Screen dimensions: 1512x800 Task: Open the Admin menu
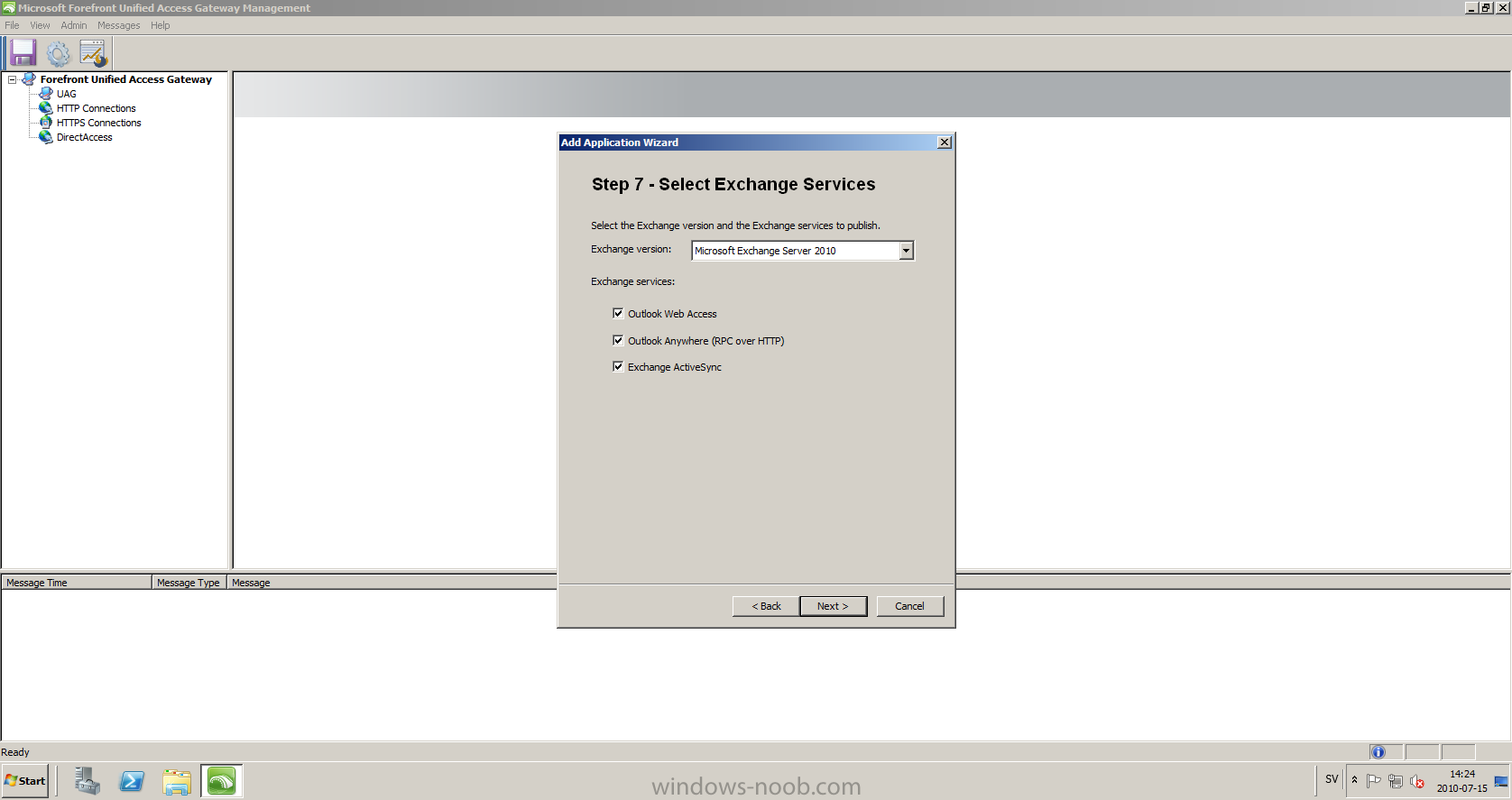[74, 25]
